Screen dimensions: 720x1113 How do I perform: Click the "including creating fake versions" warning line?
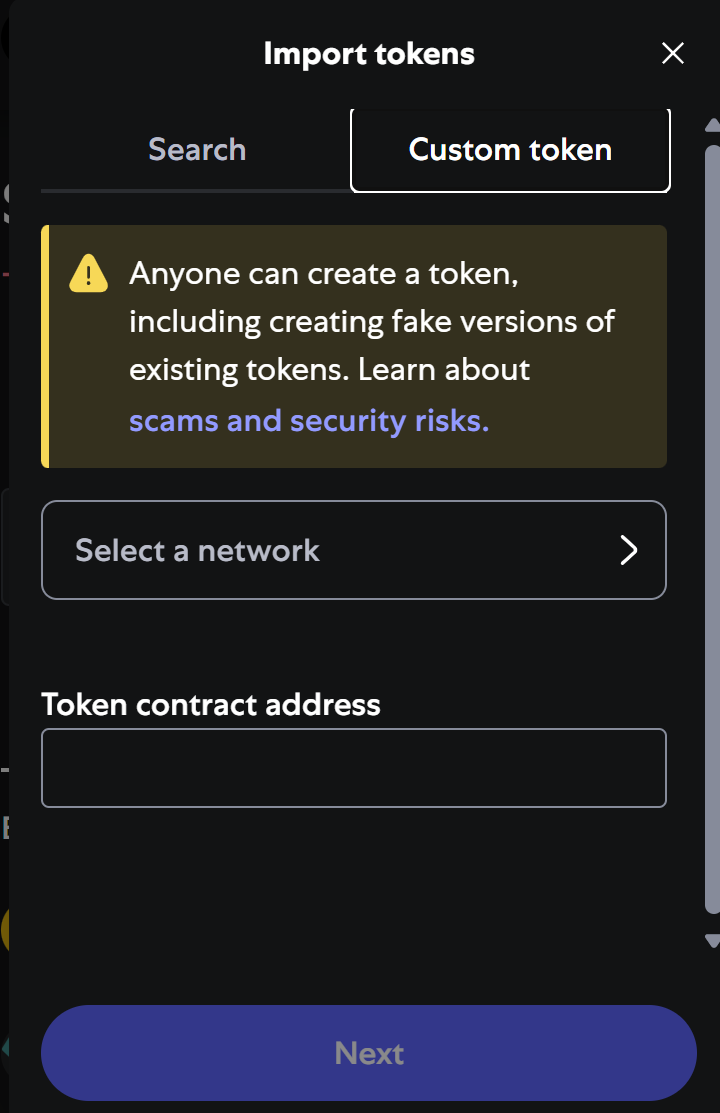point(372,322)
